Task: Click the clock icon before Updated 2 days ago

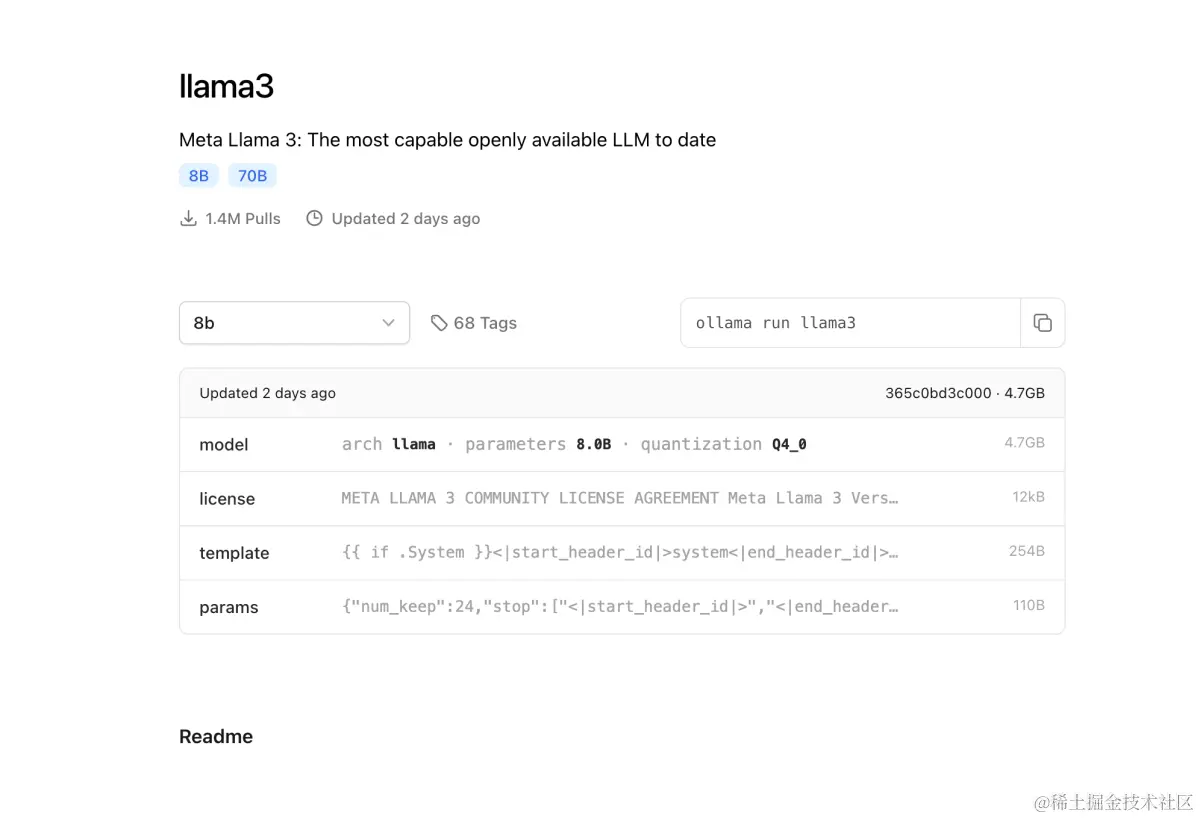Action: (x=314, y=217)
